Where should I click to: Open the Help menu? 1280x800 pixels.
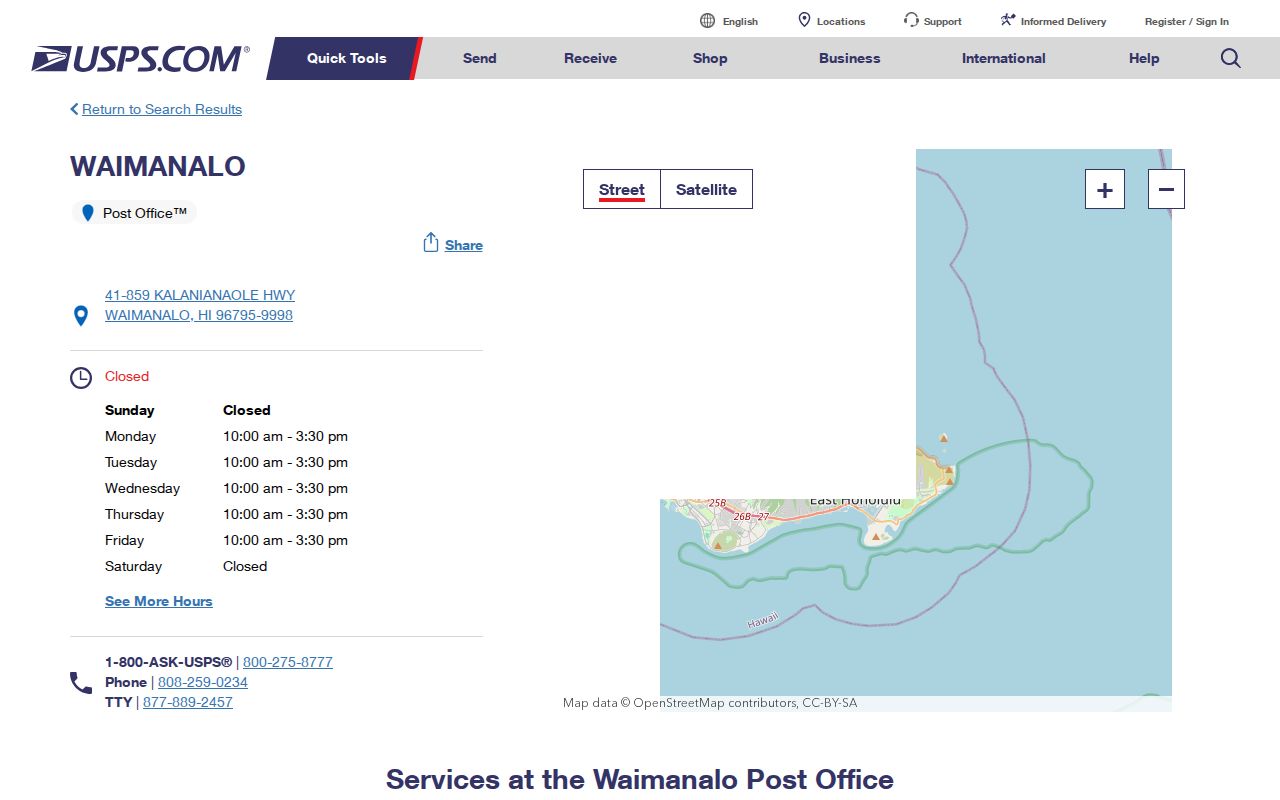(1144, 58)
